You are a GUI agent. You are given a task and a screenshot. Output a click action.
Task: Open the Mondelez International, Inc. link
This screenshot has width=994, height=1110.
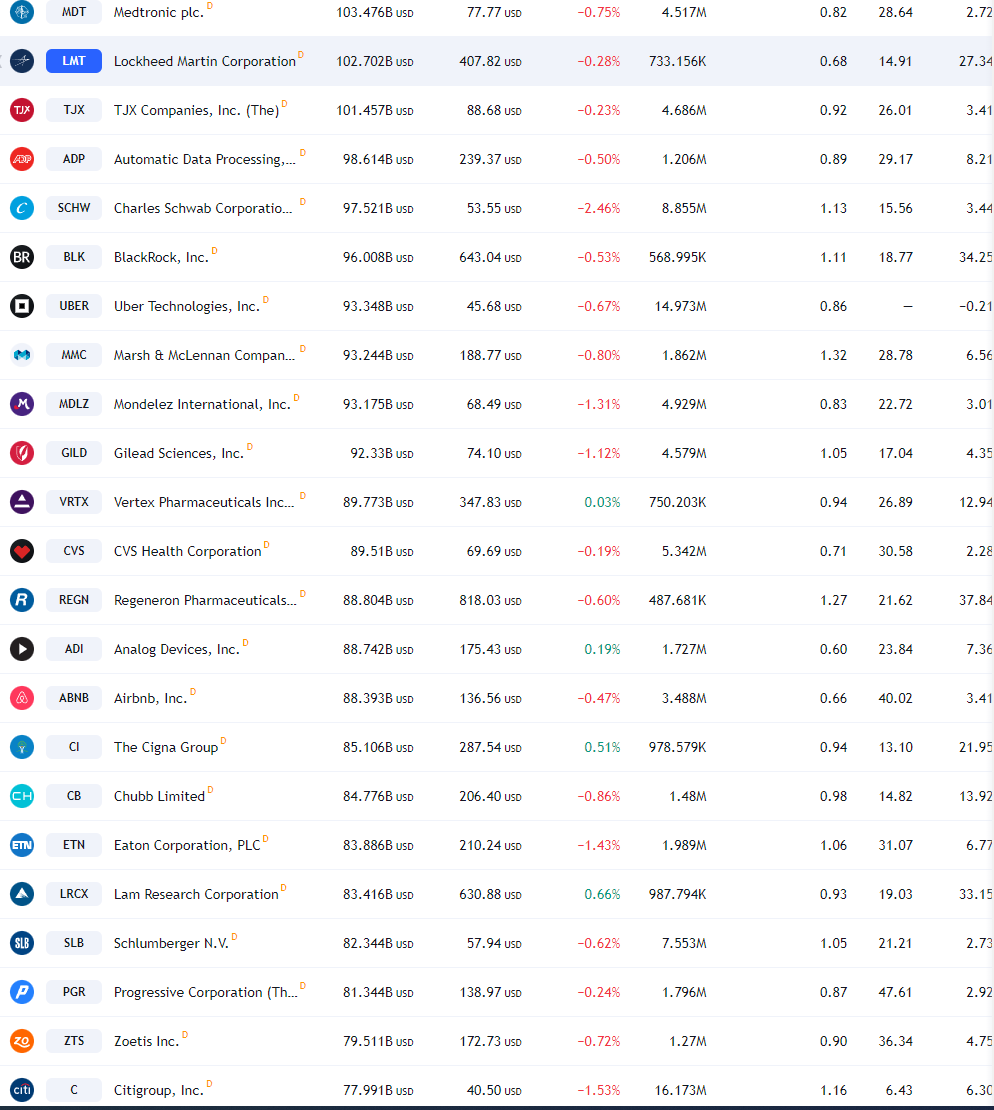click(202, 404)
